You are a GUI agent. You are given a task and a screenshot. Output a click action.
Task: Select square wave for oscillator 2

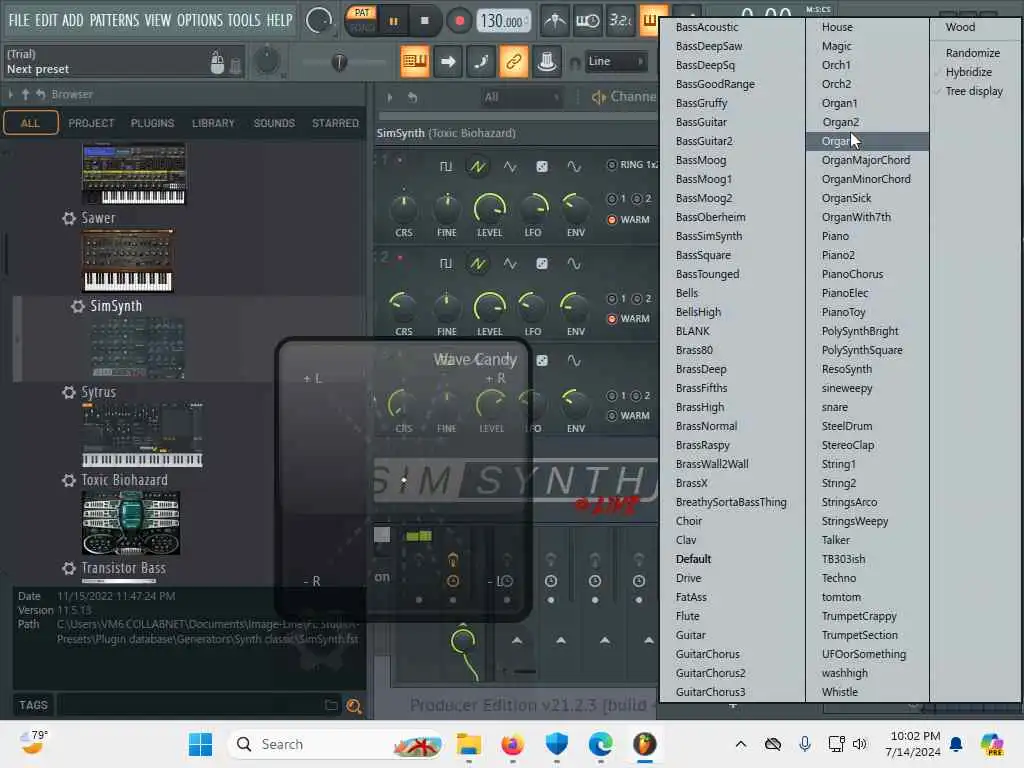[x=445, y=263]
